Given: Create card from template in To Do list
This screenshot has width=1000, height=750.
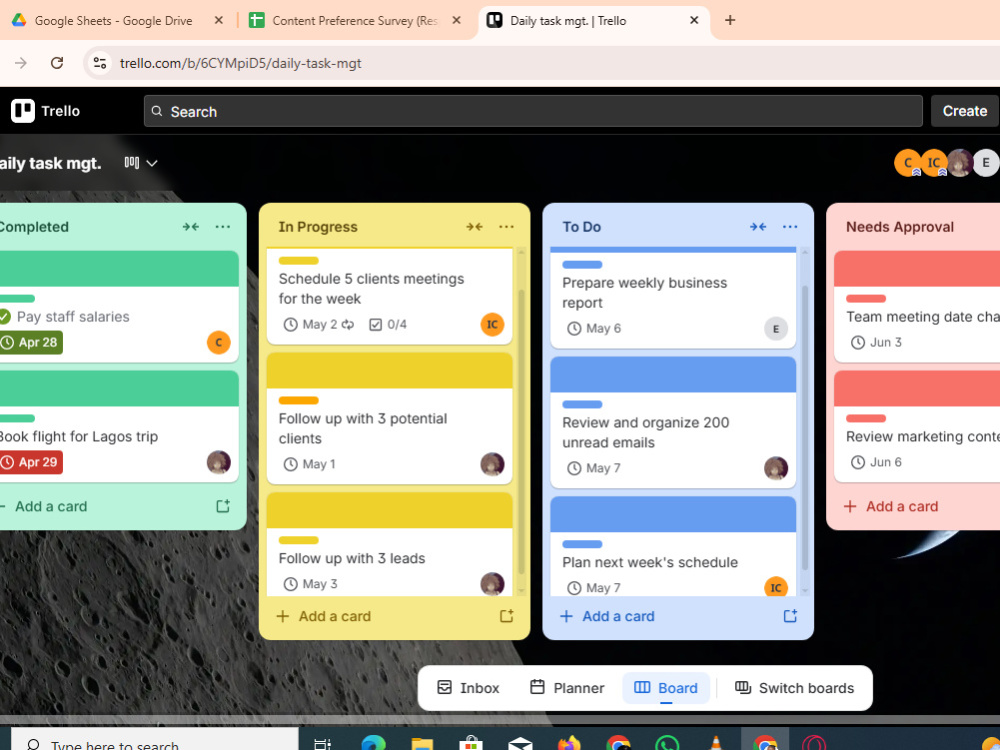Looking at the screenshot, I should 790,616.
